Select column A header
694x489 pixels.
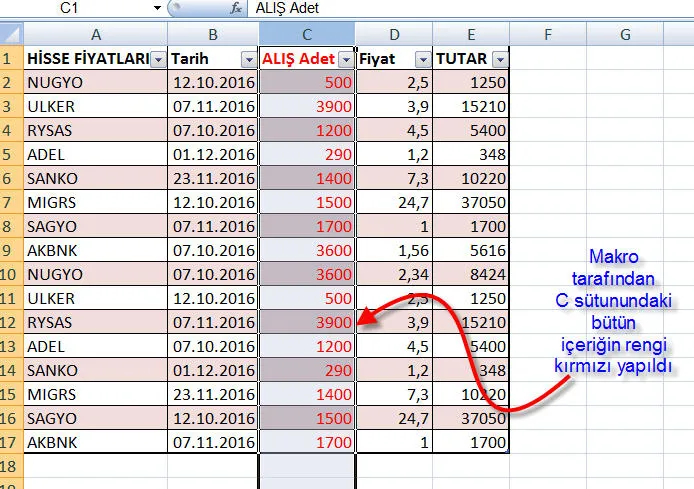95,34
